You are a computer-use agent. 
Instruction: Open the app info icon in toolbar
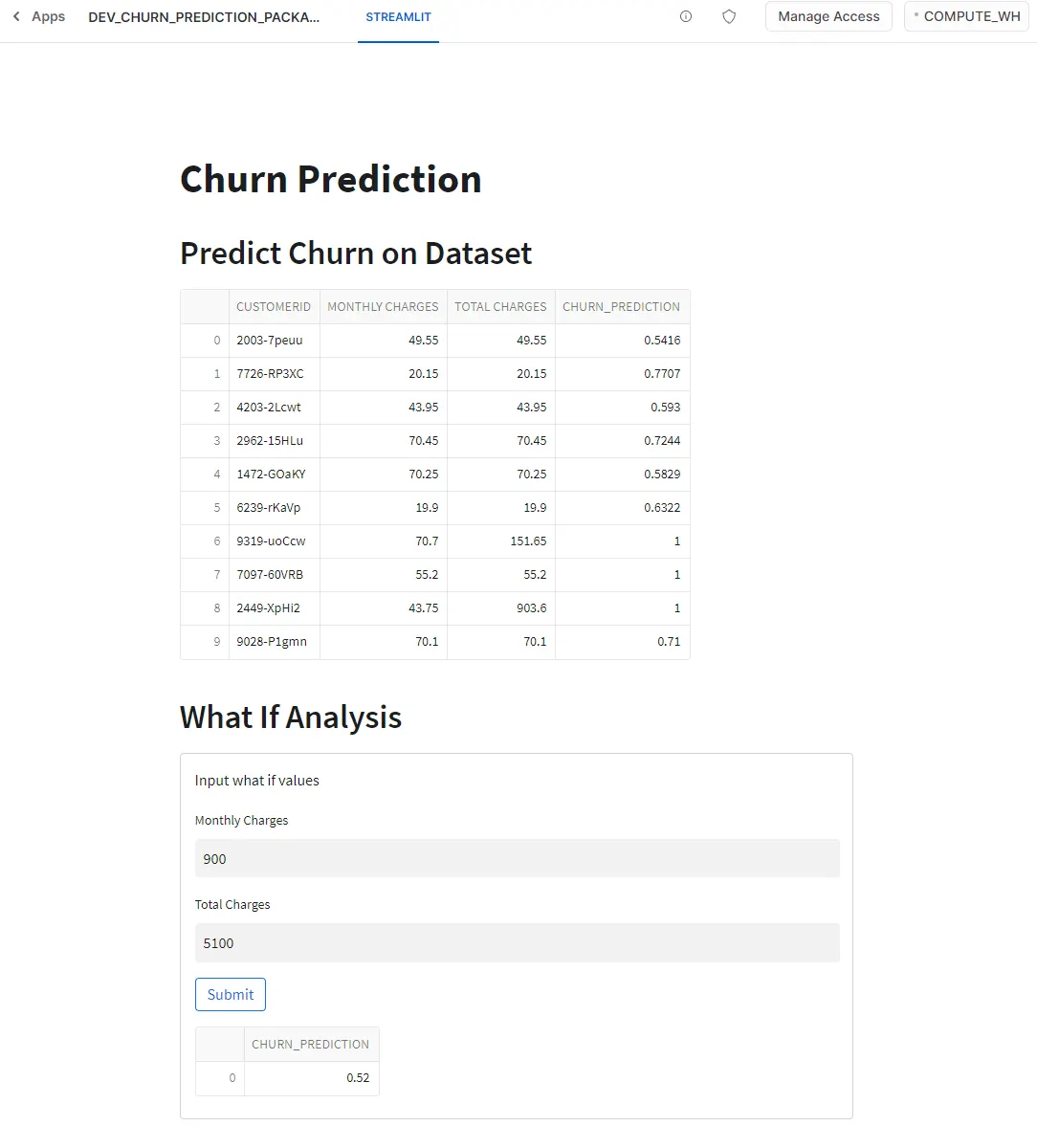(x=685, y=16)
